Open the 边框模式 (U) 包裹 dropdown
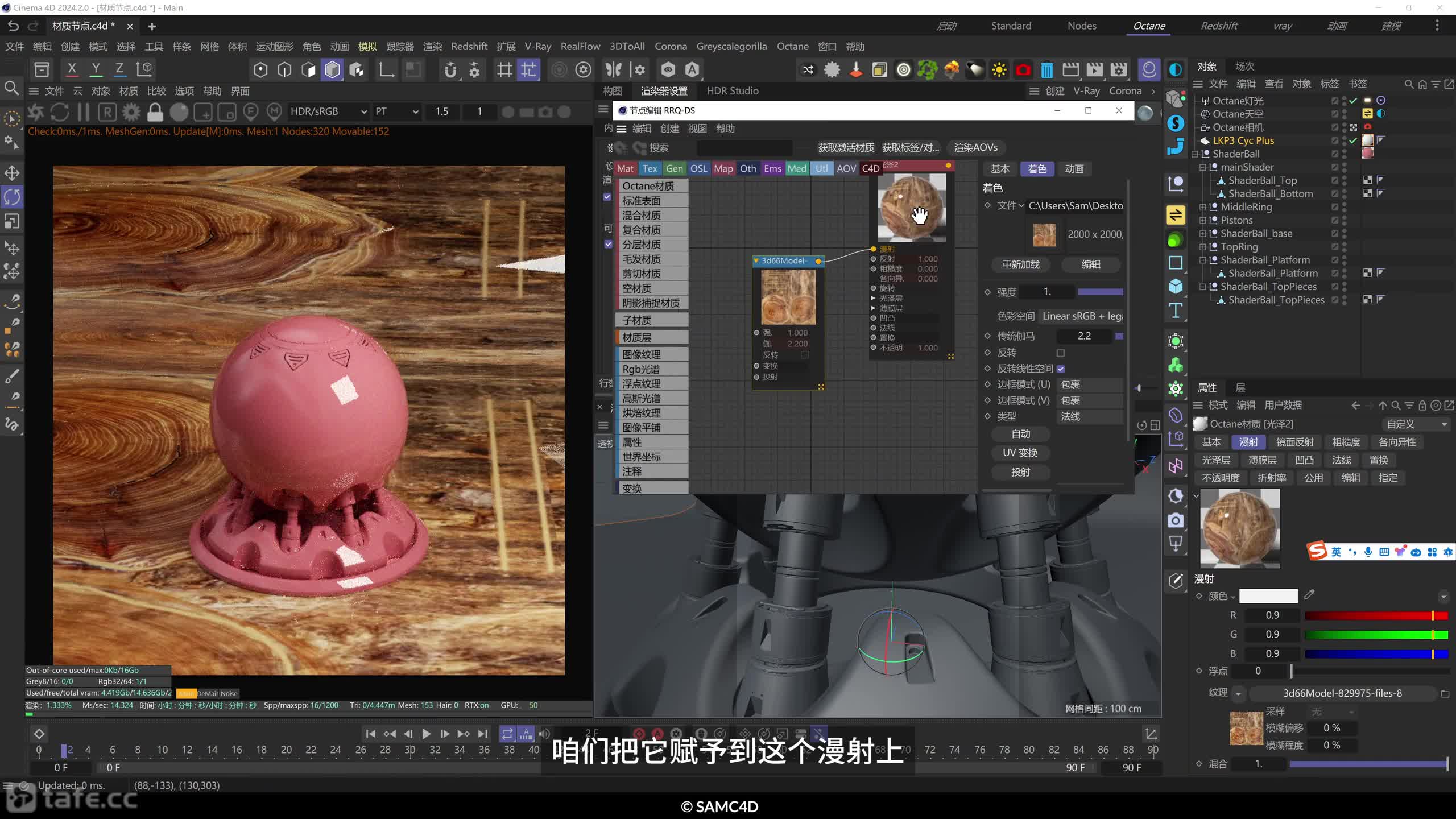This screenshot has height=819, width=1456. click(x=1090, y=385)
